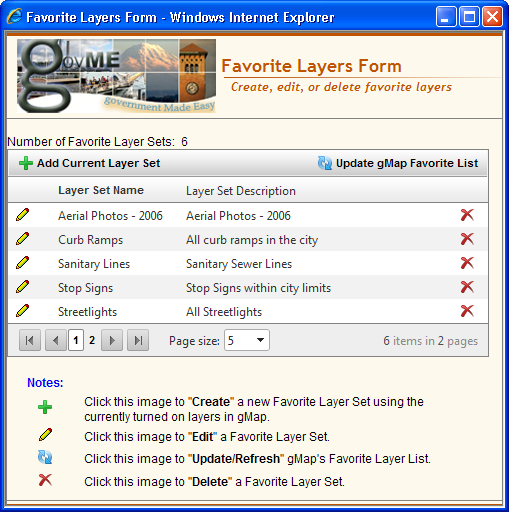This screenshot has width=509, height=512.
Task: Click the pencil icon for Sanitary Lines
Action: tap(22, 263)
